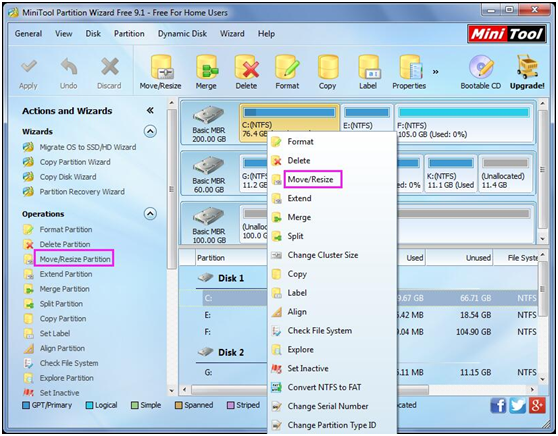Image resolution: width=558 pixels, height=436 pixels.
Task: Click the Merge toolbar icon
Action: coord(206,67)
